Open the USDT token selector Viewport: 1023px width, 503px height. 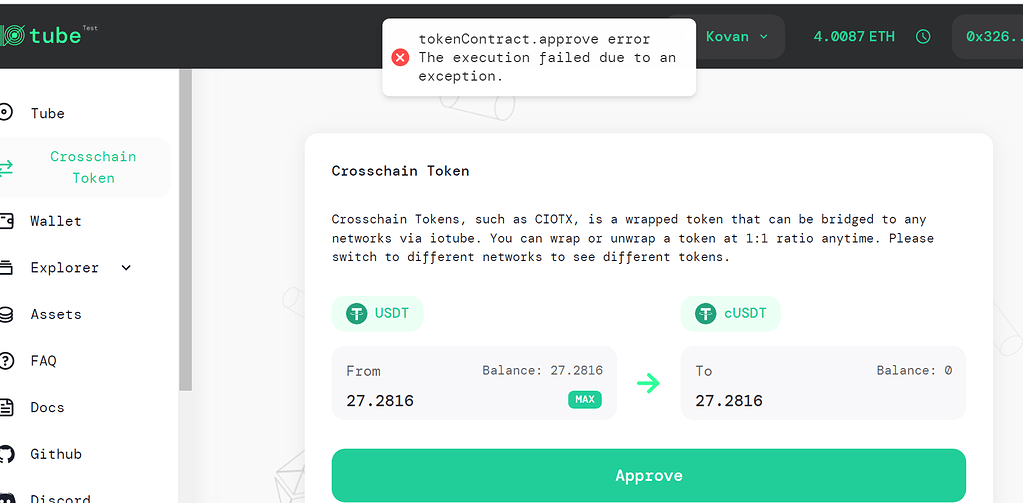pyautogui.click(x=378, y=314)
